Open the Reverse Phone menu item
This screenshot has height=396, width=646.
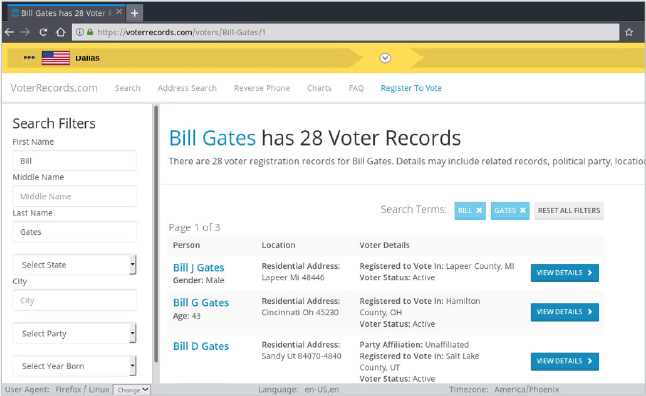[262, 88]
